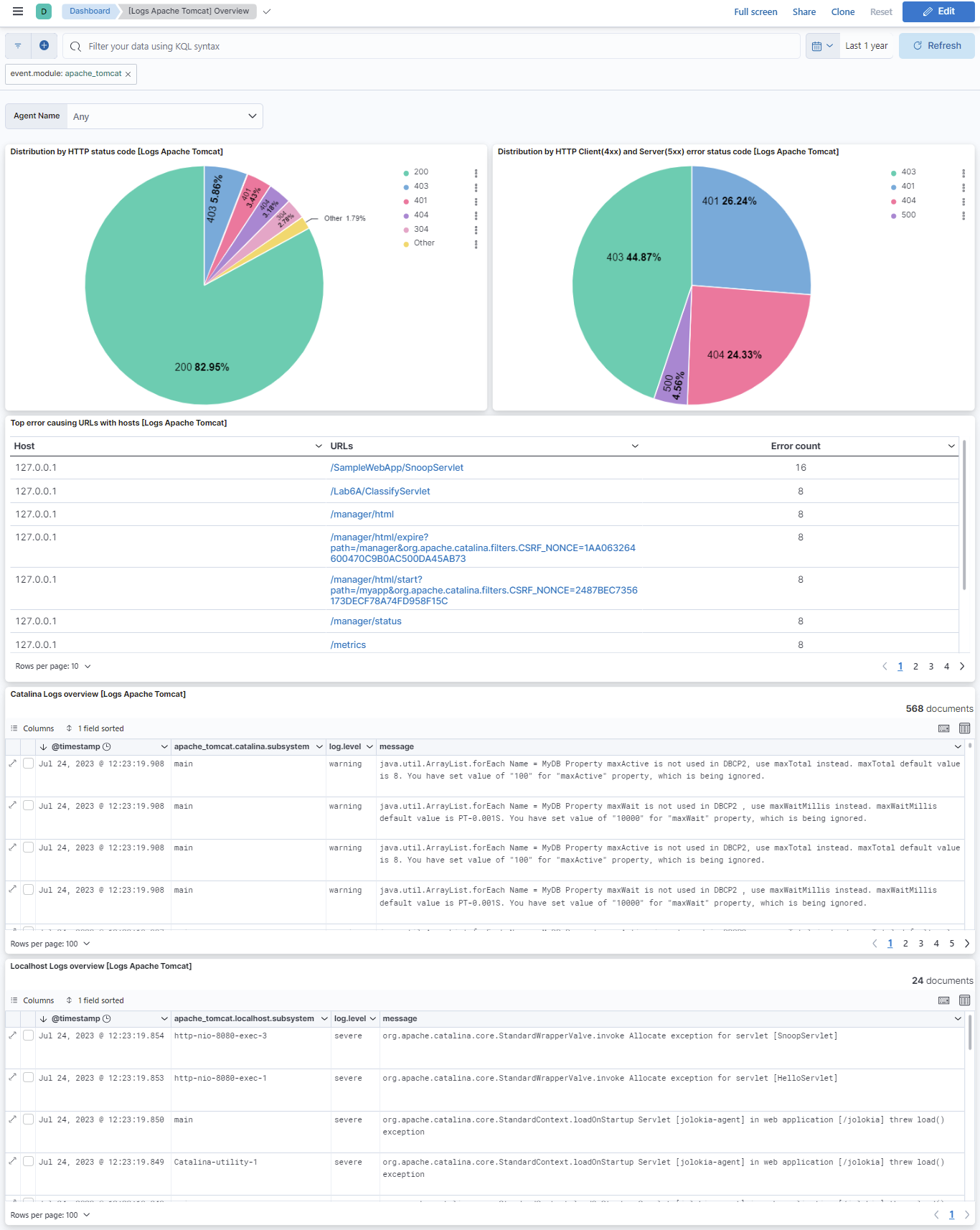The width and height of the screenshot is (980, 1230).
Task: Open keyboard shortcuts in Localhost logs table
Action: [x=944, y=1000]
